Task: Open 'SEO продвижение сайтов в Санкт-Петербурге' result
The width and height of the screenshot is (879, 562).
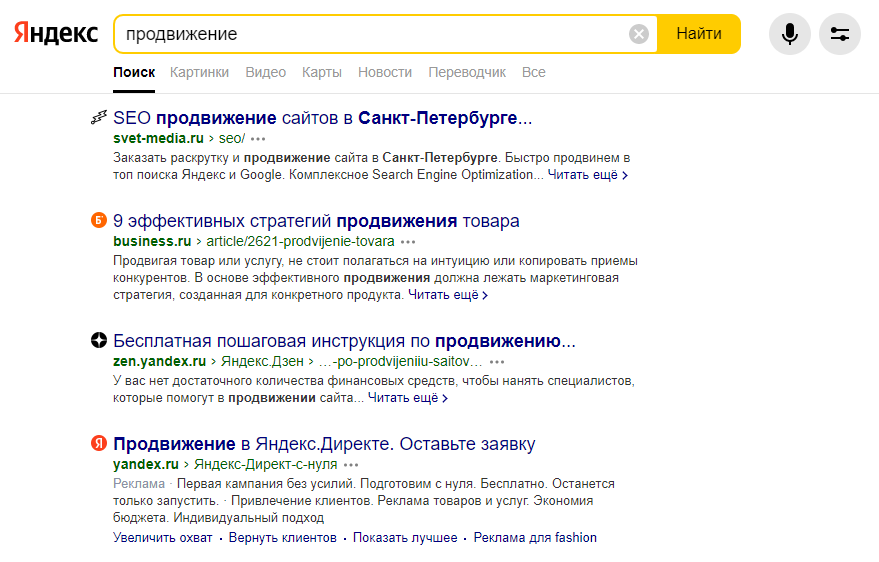Action: click(322, 118)
